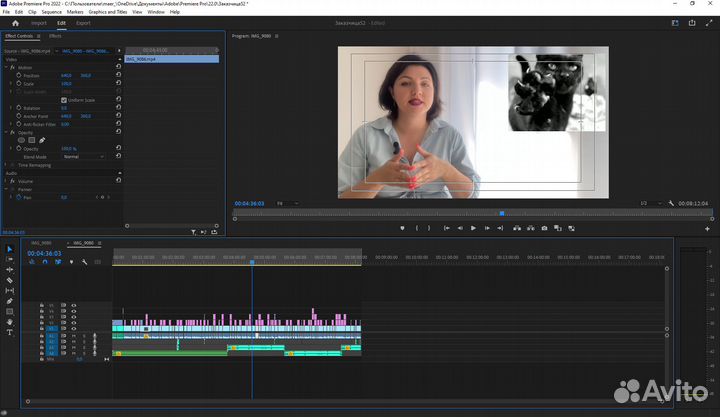Open Graphics and Titles menu
Screen dimensions: 720x417
coord(108,12)
